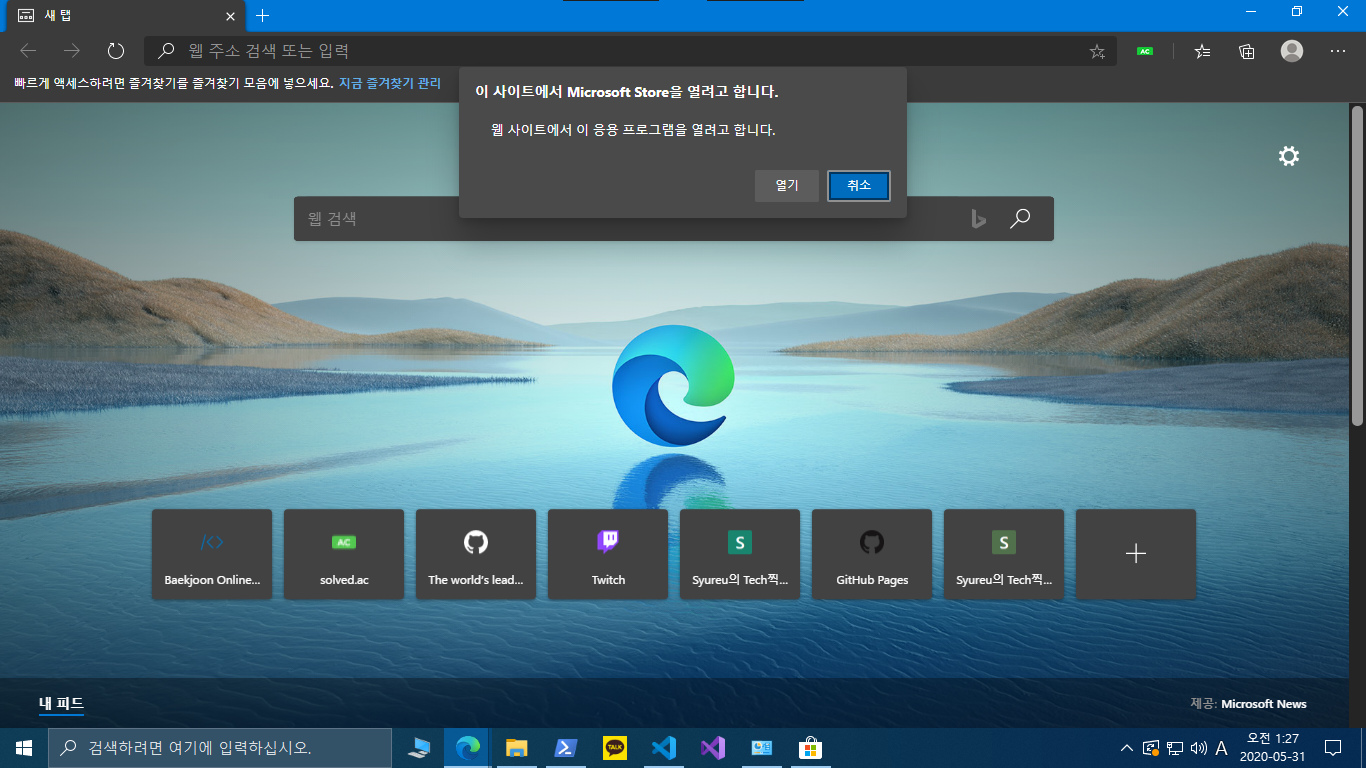Open Visual Studio from the taskbar
Image resolution: width=1366 pixels, height=768 pixels.
(x=712, y=747)
